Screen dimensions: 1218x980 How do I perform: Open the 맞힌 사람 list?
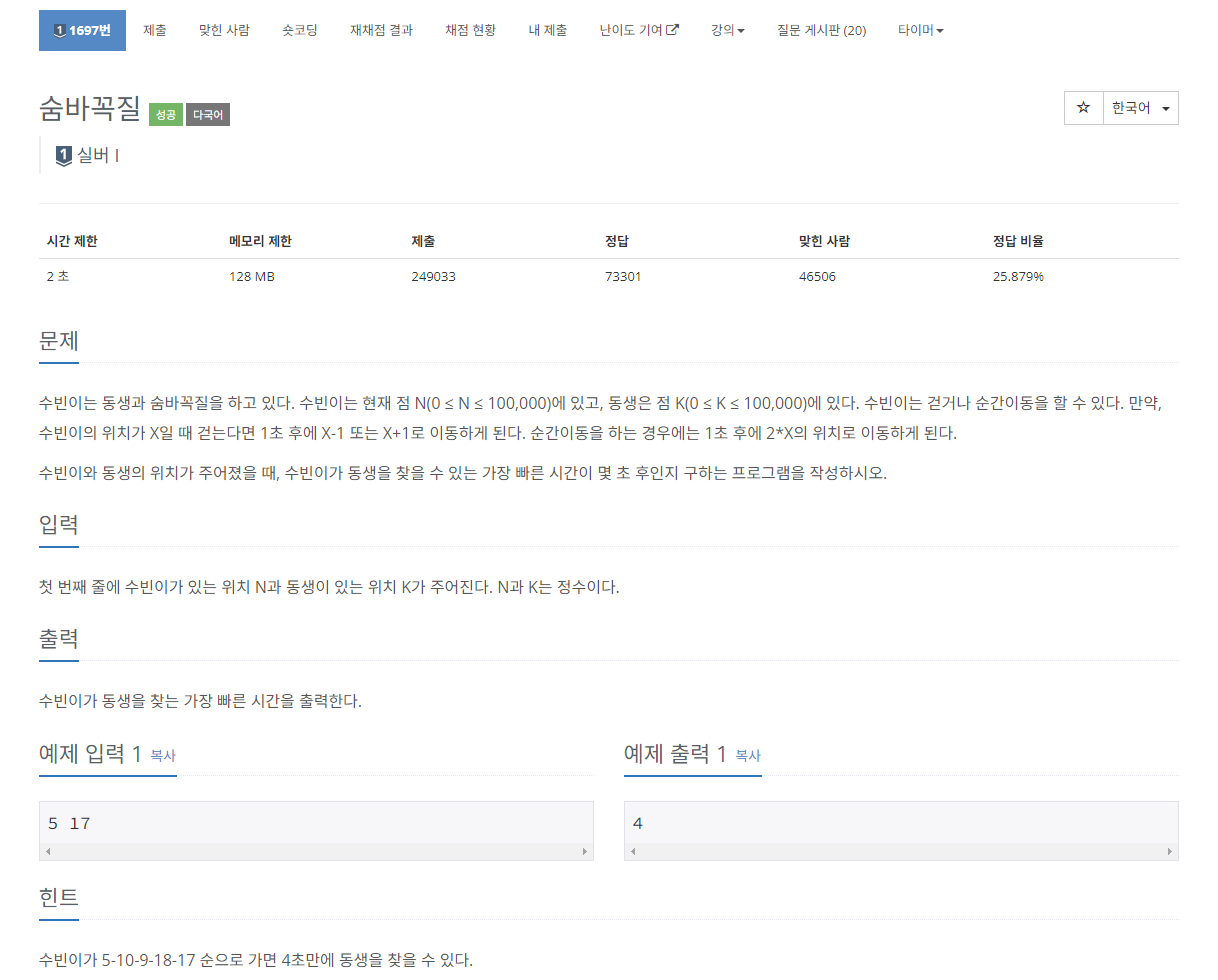click(x=222, y=30)
